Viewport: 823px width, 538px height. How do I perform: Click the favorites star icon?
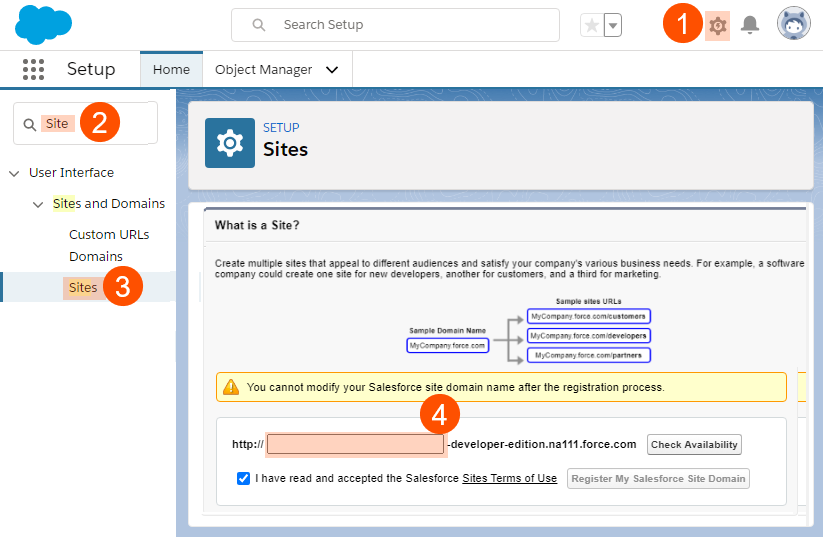click(x=592, y=25)
